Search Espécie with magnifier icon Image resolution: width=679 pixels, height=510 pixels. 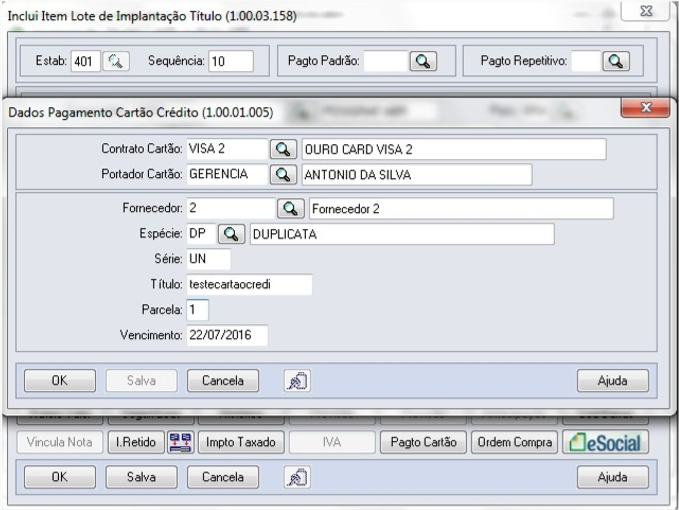[x=231, y=234]
